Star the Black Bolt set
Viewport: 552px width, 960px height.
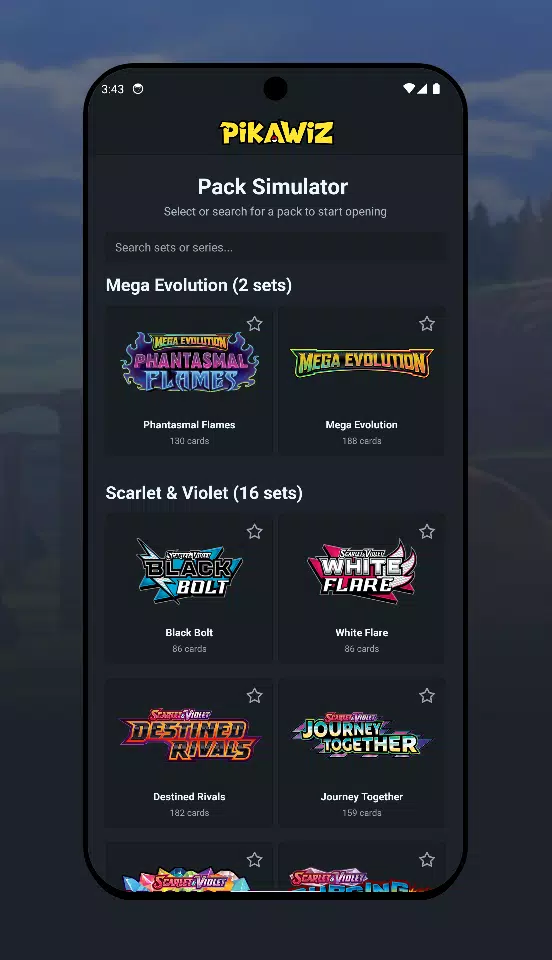255,531
